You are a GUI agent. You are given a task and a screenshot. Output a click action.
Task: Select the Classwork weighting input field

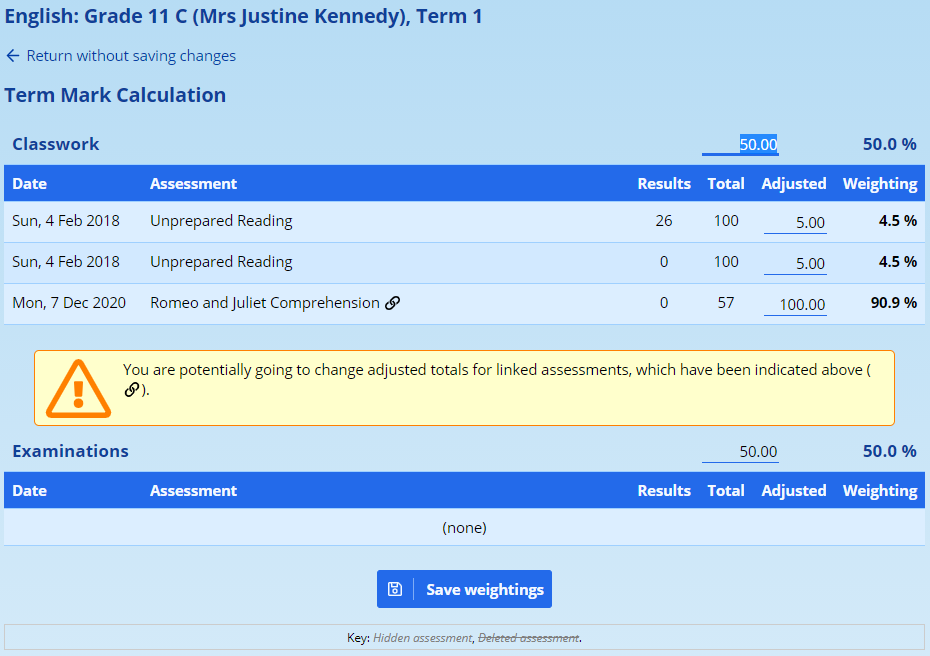coord(740,144)
